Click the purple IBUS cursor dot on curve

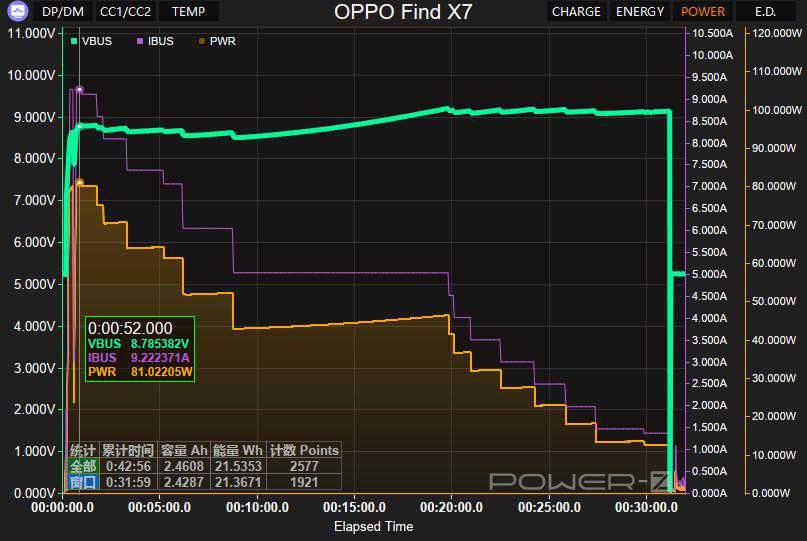point(79,89)
